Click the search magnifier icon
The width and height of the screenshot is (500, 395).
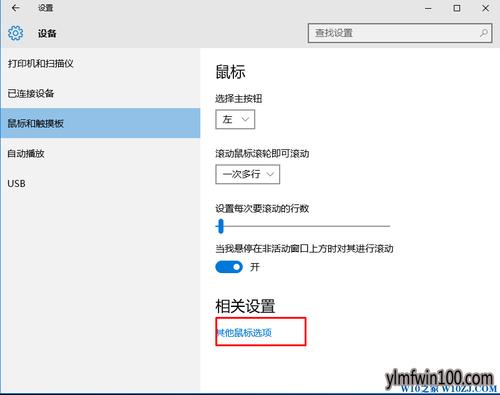coord(484,33)
